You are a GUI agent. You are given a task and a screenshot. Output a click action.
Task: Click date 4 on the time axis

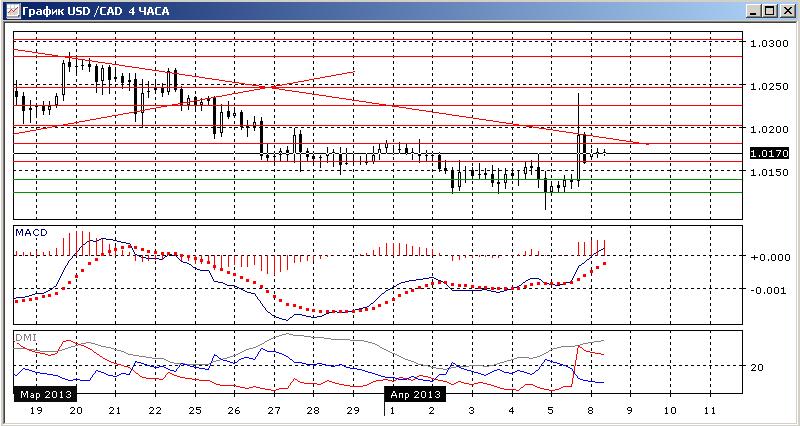(511, 410)
